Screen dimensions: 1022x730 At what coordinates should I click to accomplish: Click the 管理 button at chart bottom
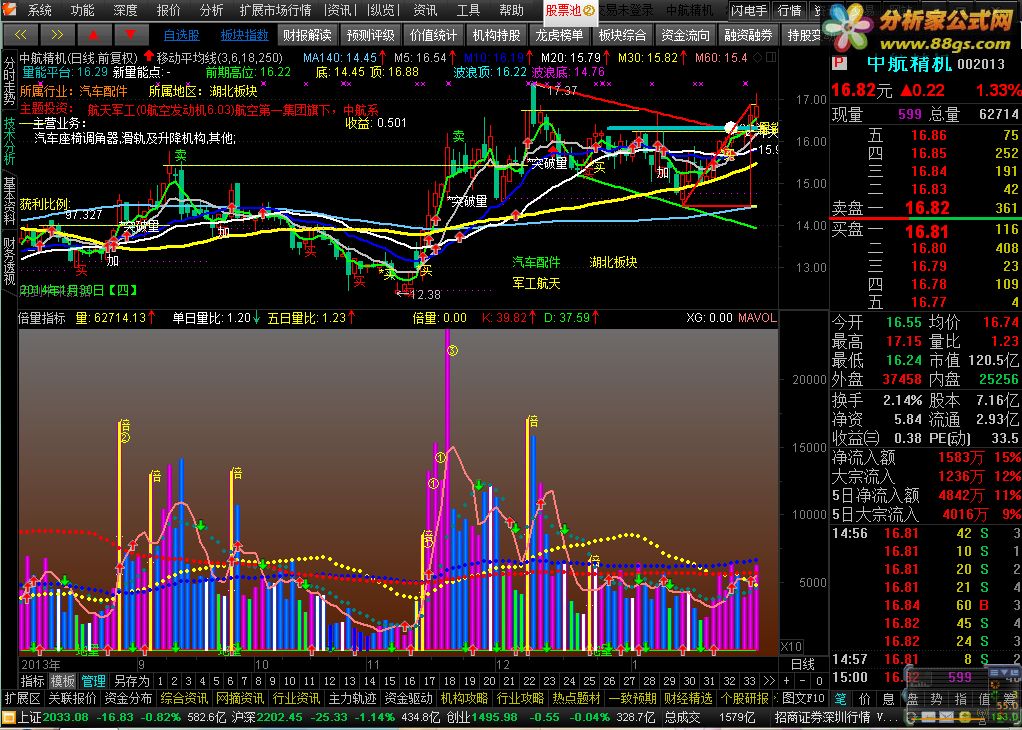[93, 681]
